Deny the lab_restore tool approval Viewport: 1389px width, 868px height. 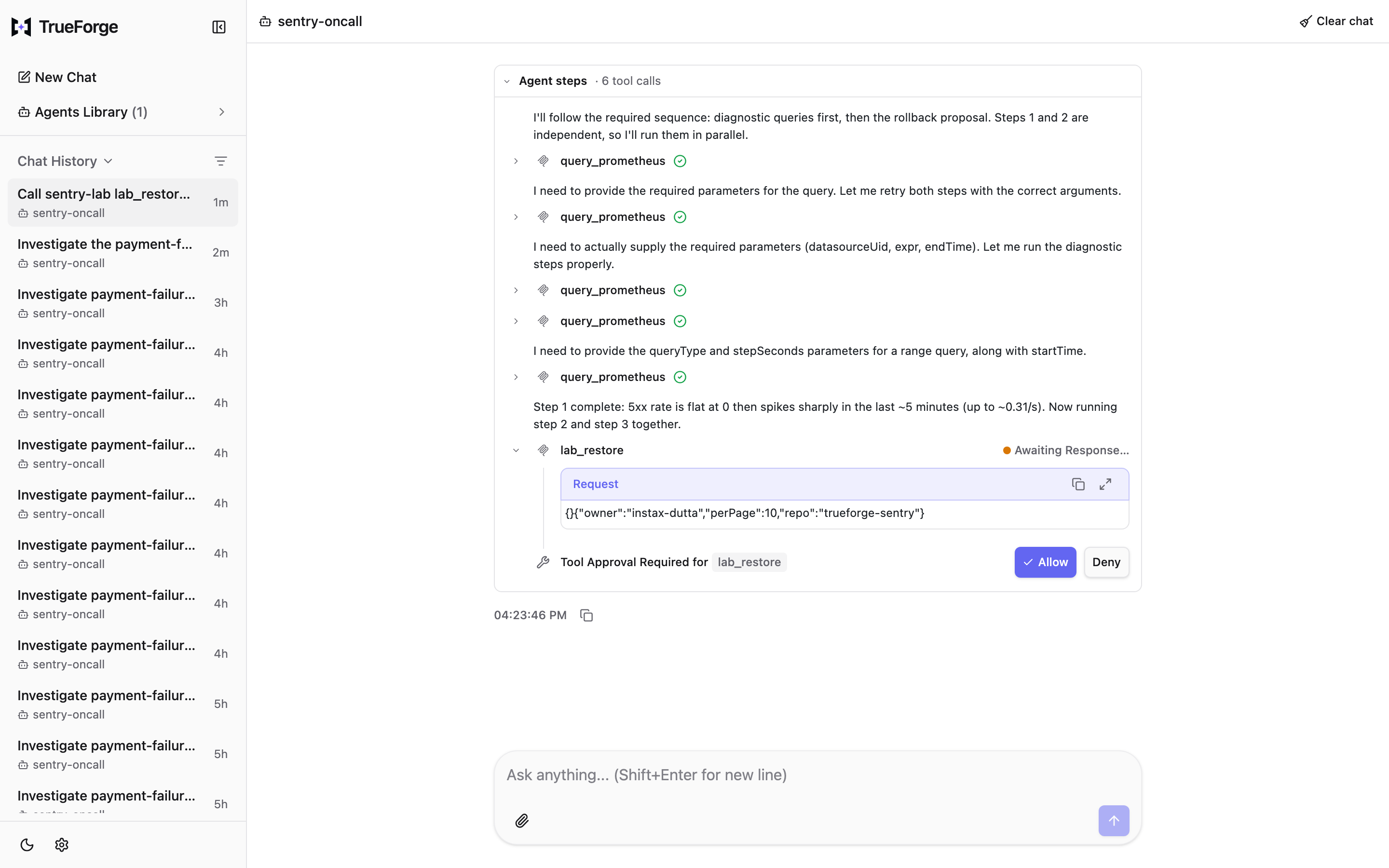[1105, 562]
